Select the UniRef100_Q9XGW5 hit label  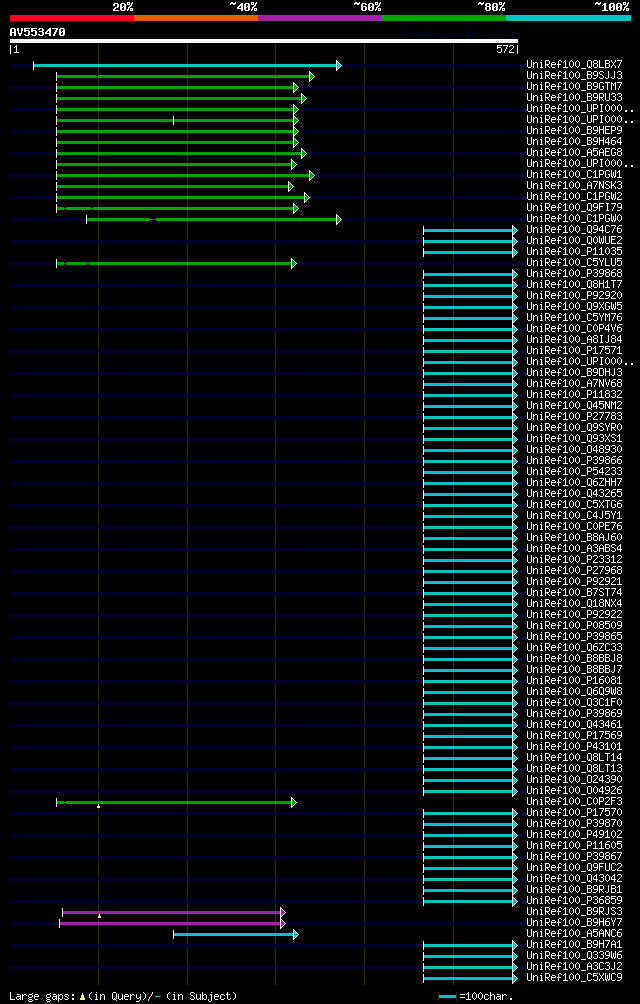pyautogui.click(x=574, y=306)
